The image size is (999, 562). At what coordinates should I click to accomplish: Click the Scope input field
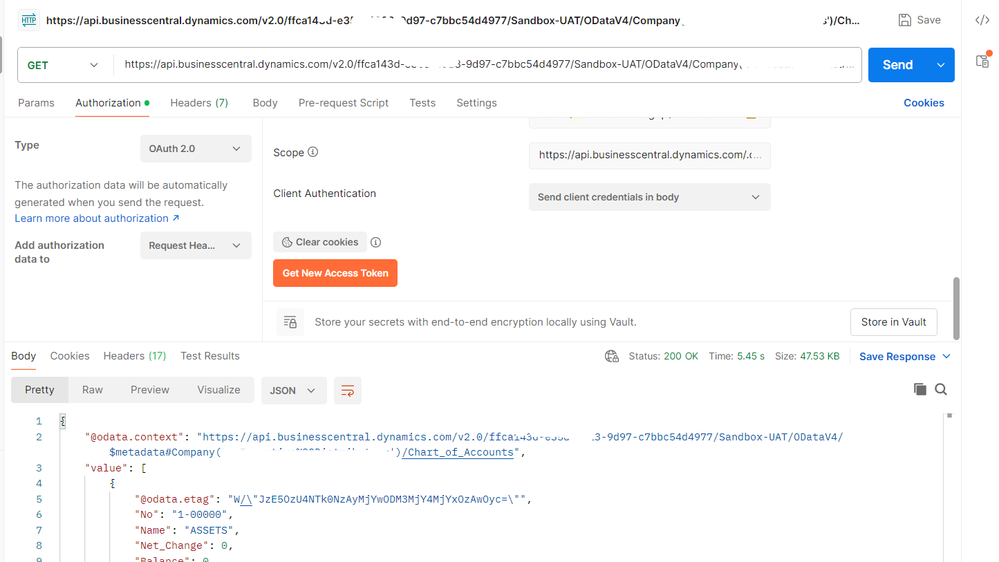[x=649, y=155]
